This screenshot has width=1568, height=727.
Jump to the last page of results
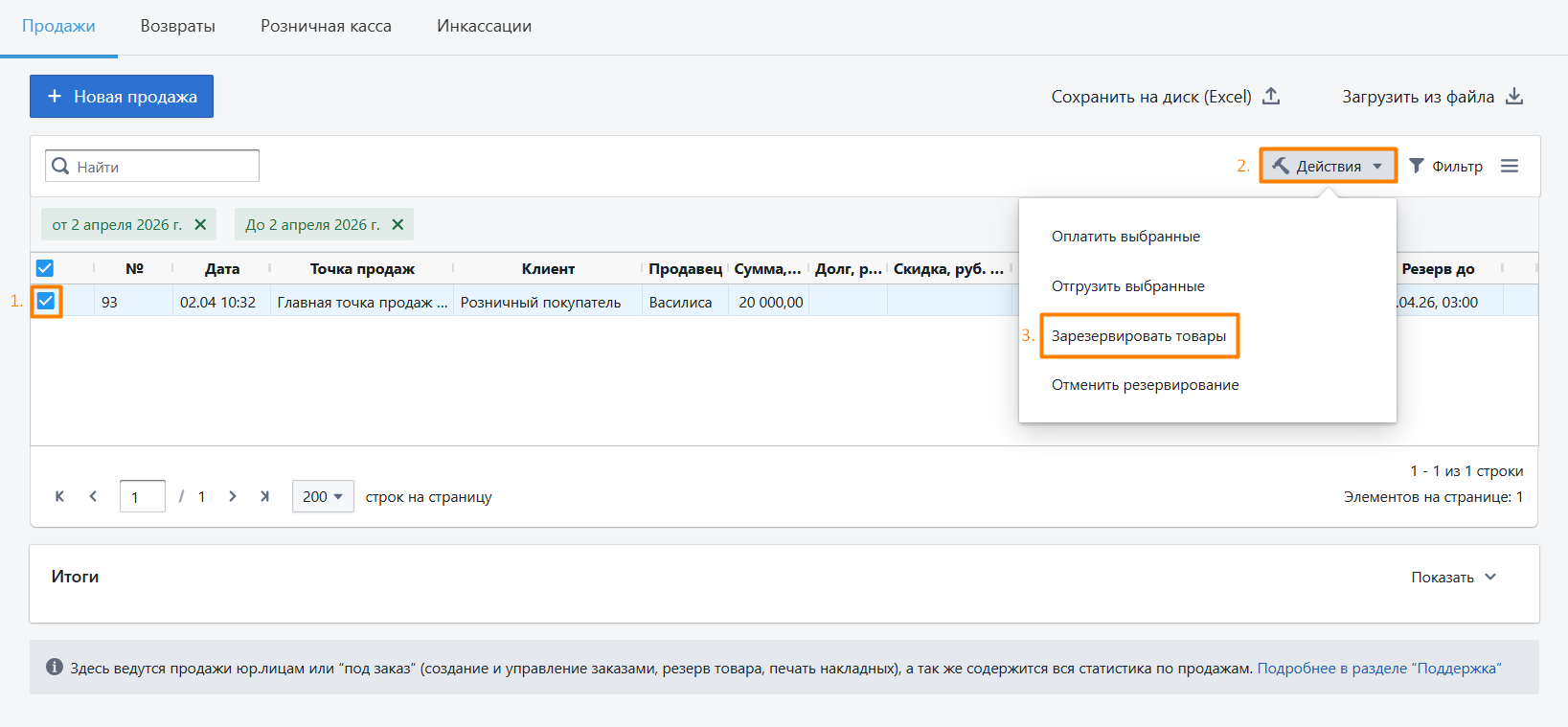[x=264, y=496]
